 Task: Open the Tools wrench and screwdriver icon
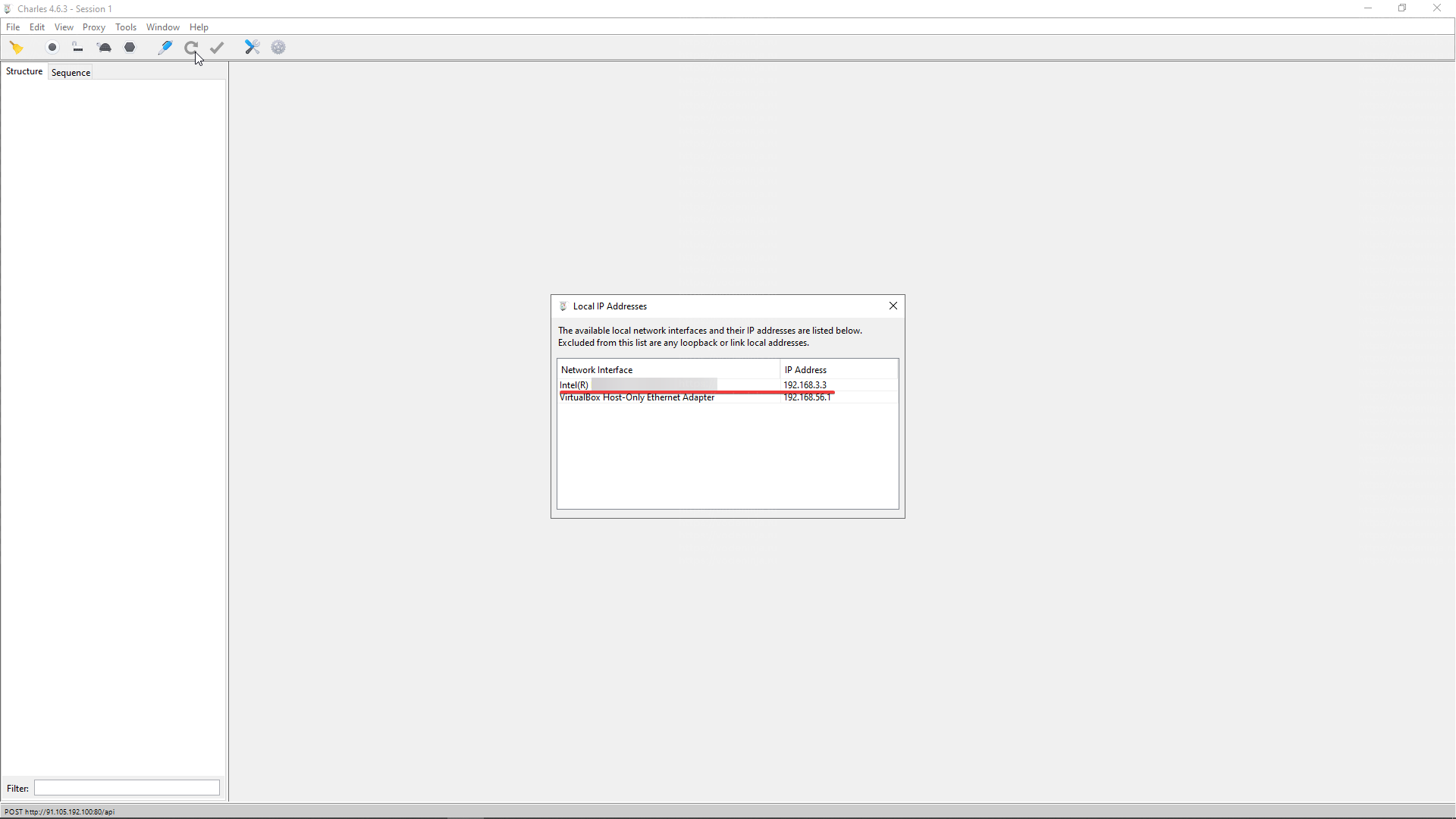[253, 48]
